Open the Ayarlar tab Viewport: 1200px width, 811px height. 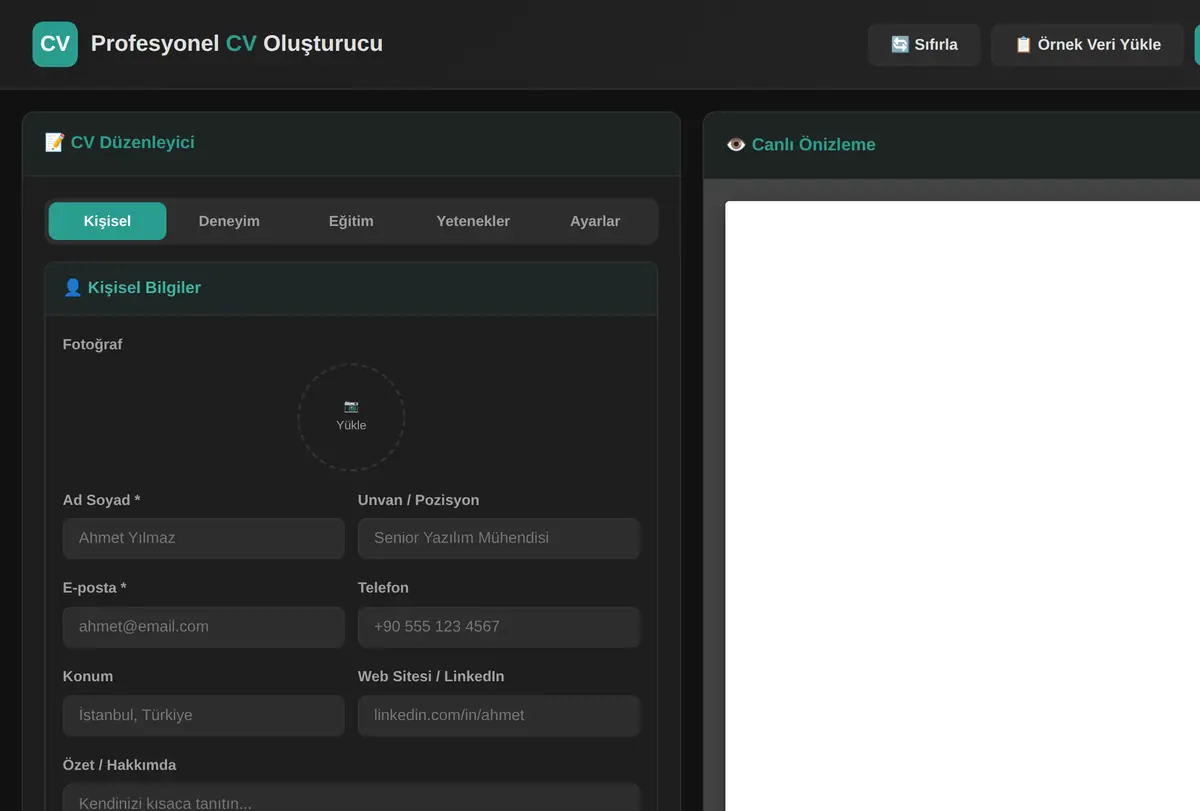tap(595, 221)
